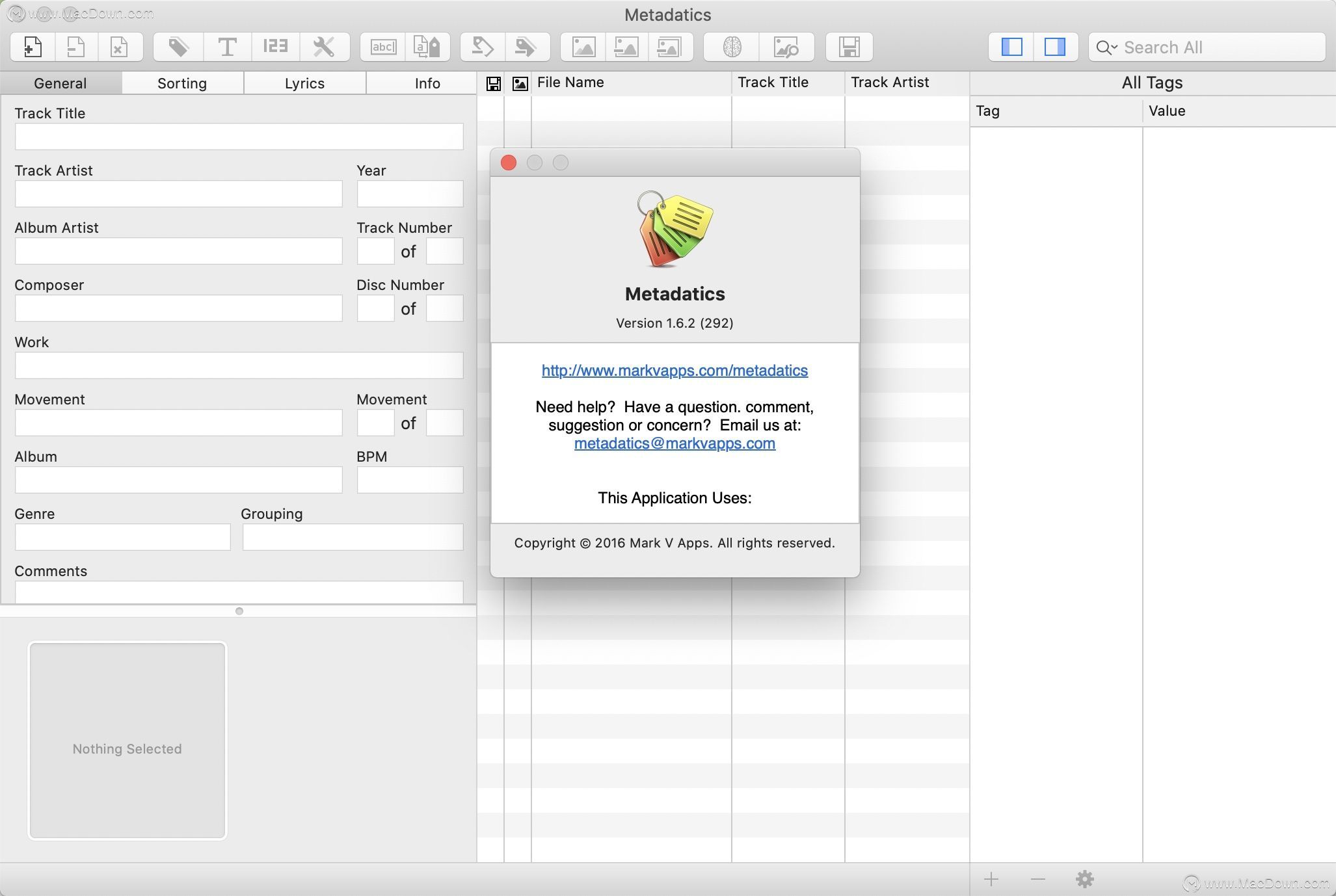Click the Value column header
1336x896 pixels.
coord(1240,111)
